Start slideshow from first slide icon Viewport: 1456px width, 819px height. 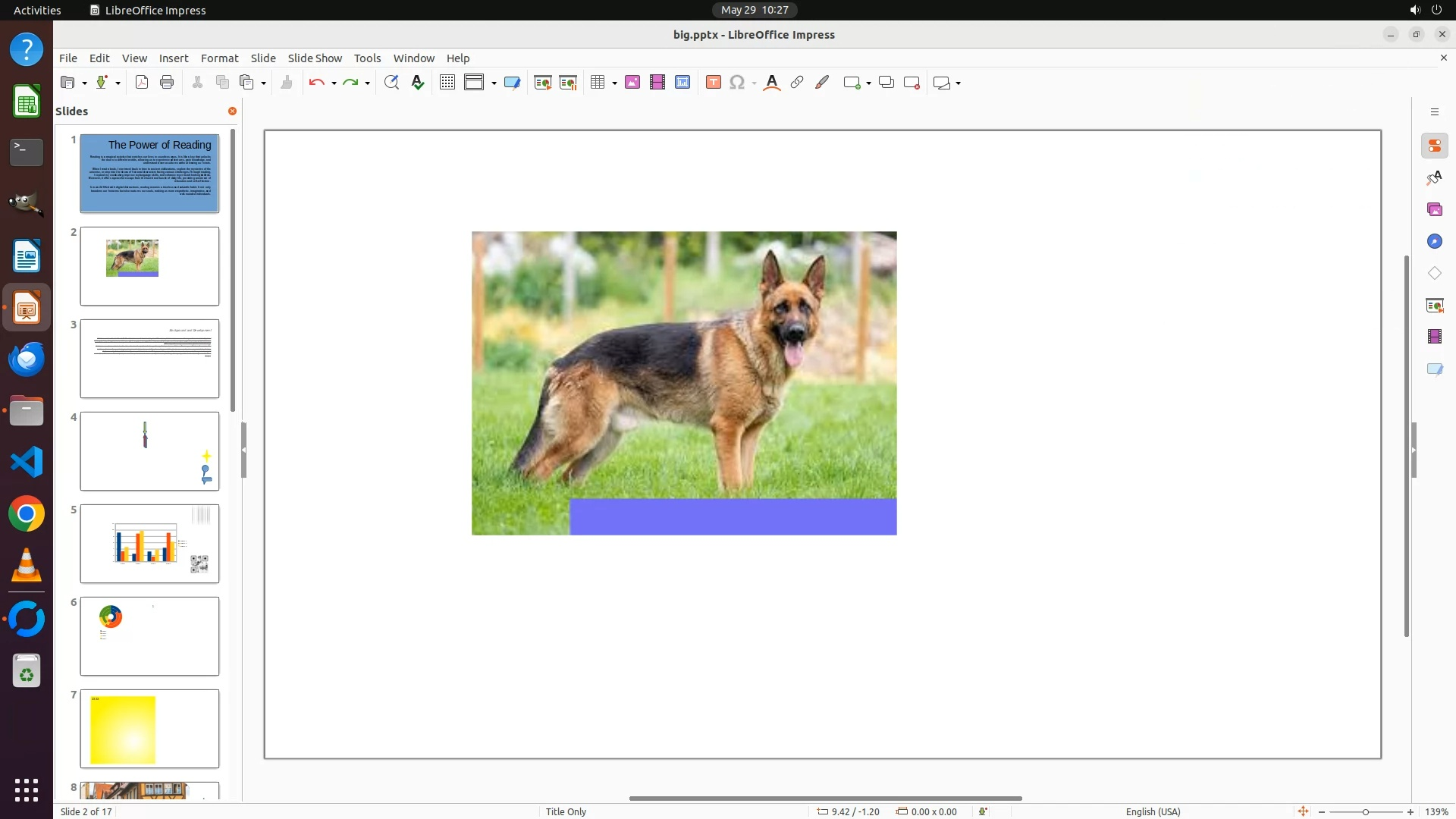[543, 83]
